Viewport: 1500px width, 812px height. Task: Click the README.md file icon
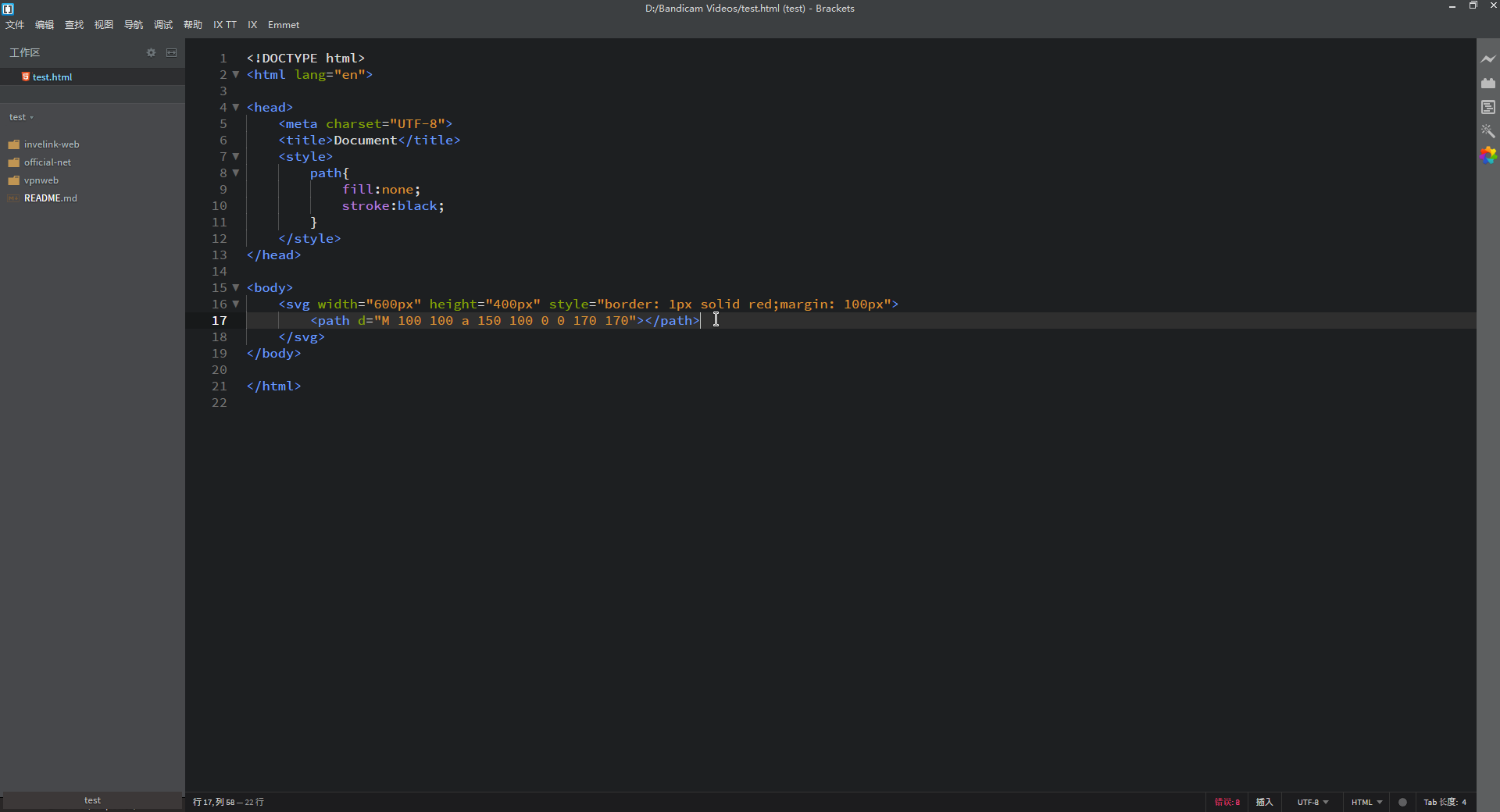click(13, 198)
